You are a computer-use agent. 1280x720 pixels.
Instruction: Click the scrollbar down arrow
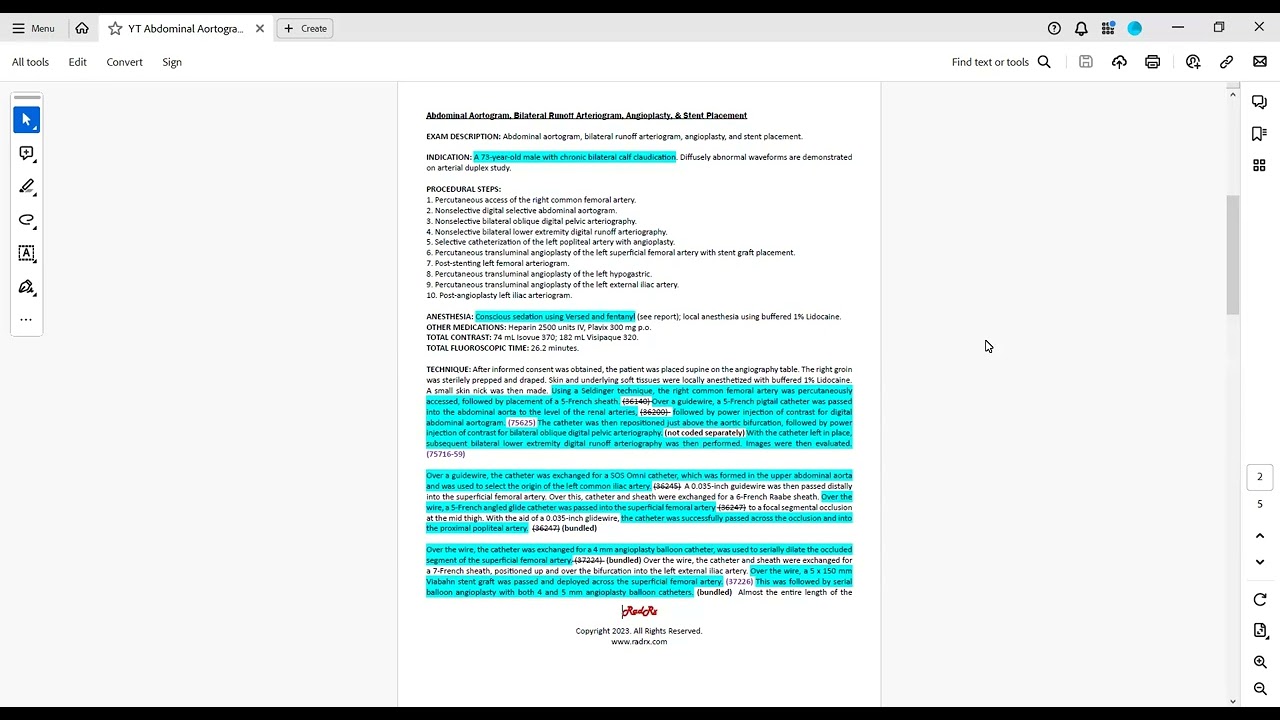click(x=1233, y=701)
